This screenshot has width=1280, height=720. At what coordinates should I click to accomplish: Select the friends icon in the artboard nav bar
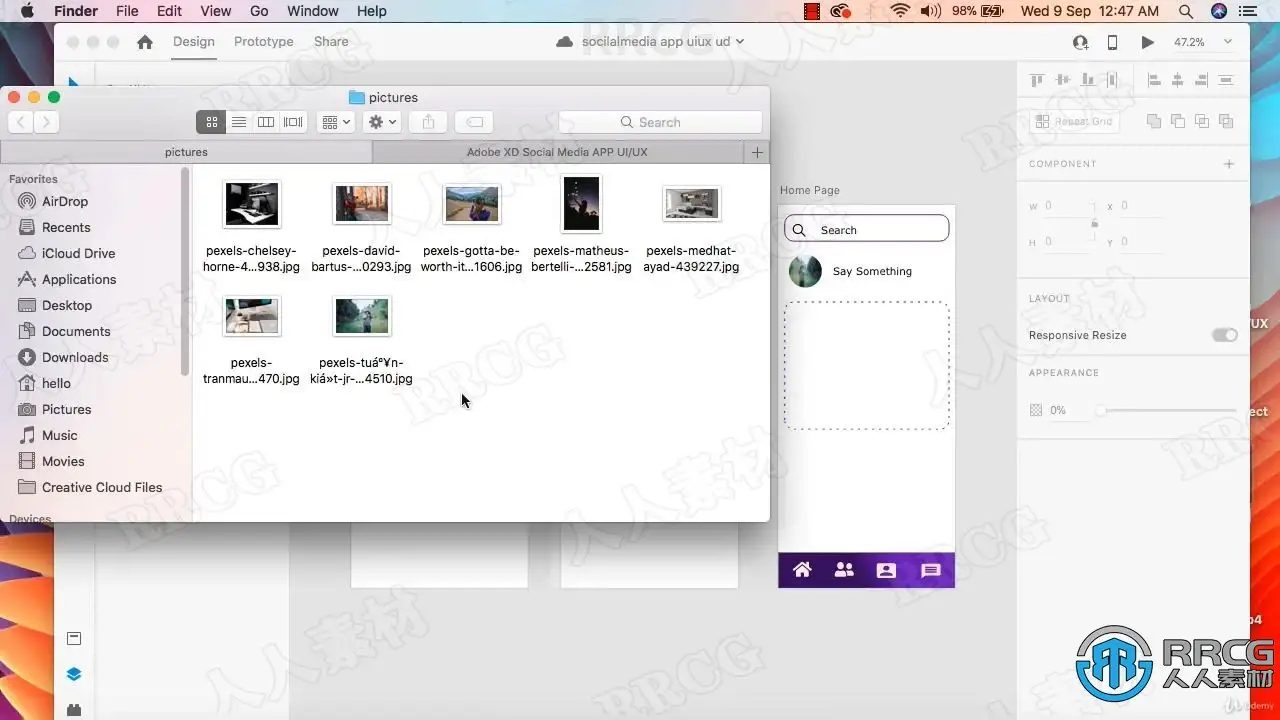click(844, 570)
